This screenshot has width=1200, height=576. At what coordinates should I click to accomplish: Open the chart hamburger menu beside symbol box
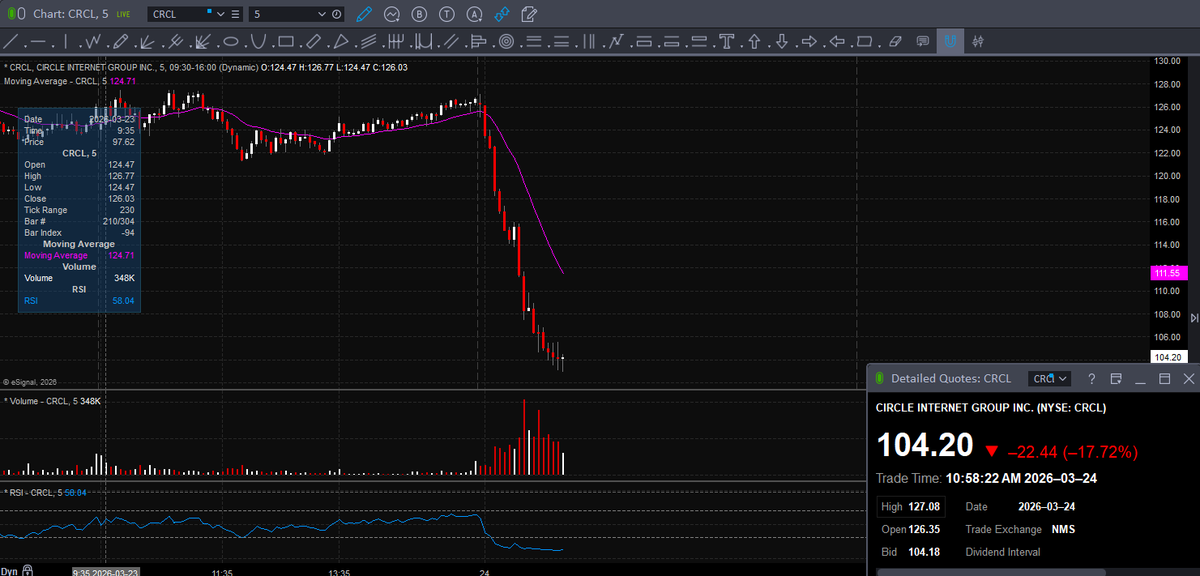tap(235, 14)
